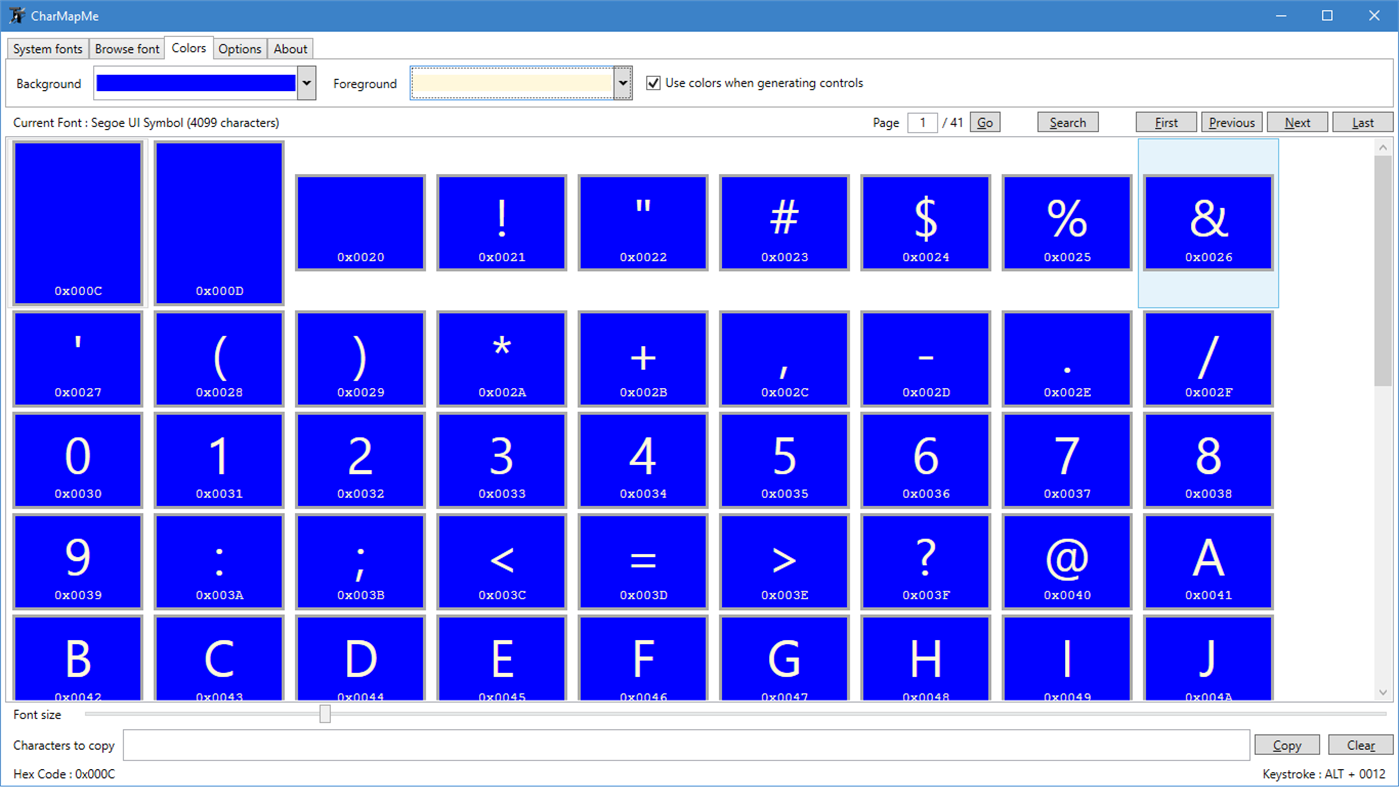Viewport: 1399px width, 787px height.
Task: Open the Options tab
Action: pyautogui.click(x=239, y=48)
